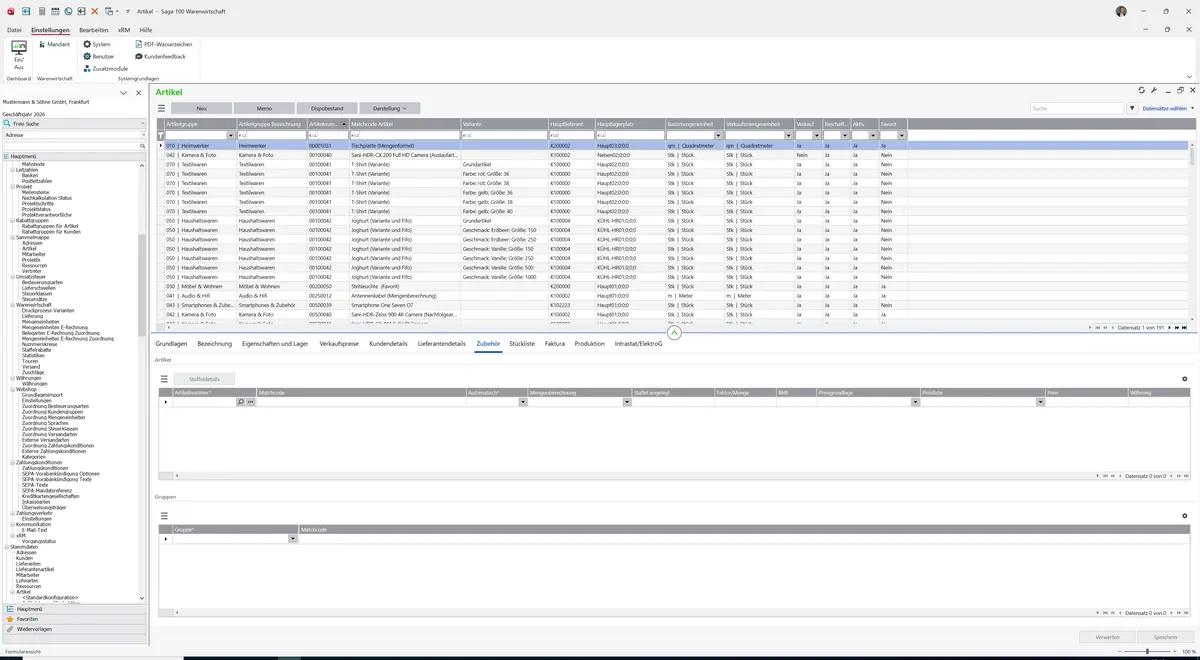This screenshot has height=660, width=1200.
Task: Open Kundenfeedback in the ribbon
Action: tap(160, 56)
